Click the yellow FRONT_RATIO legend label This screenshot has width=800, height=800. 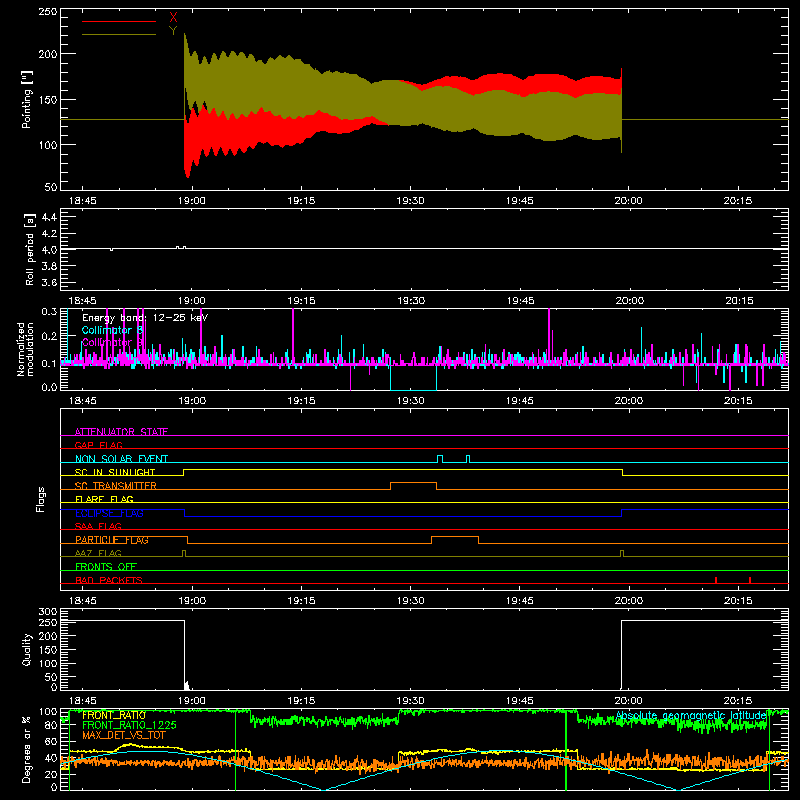click(x=114, y=715)
